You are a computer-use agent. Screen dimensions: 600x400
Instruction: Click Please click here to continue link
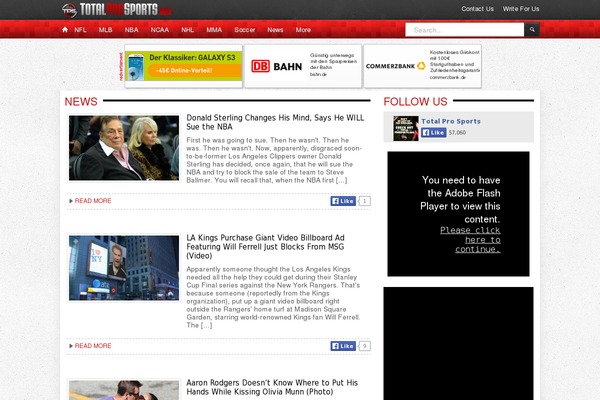pos(470,240)
